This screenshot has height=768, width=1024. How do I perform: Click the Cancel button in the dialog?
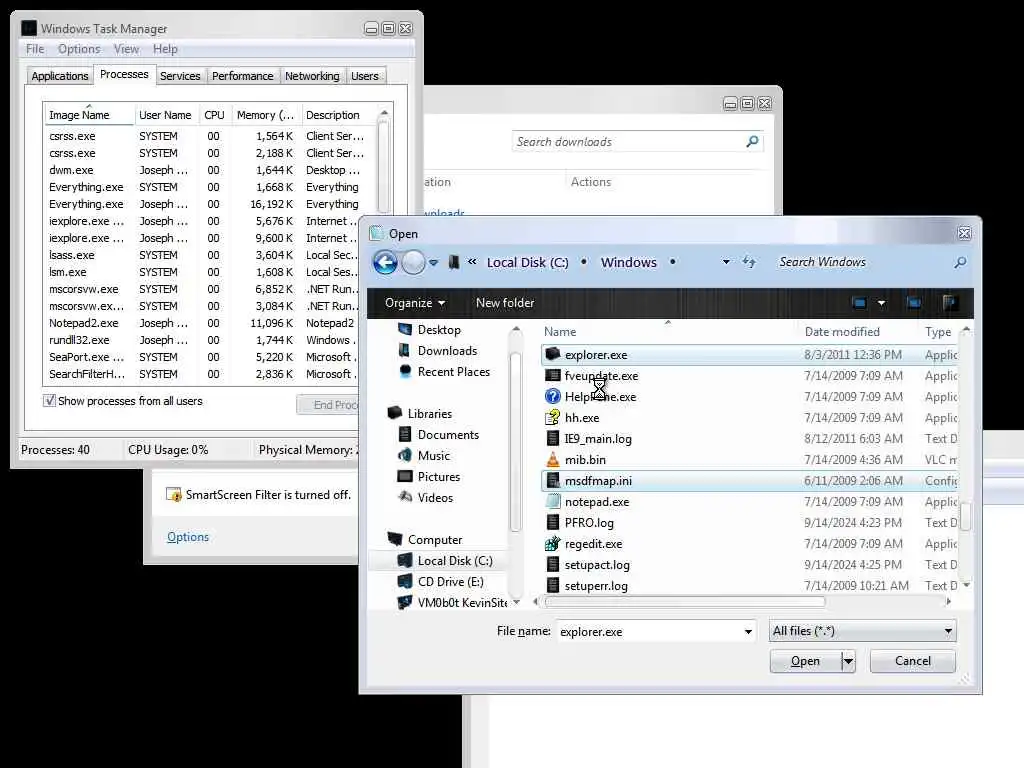912,661
